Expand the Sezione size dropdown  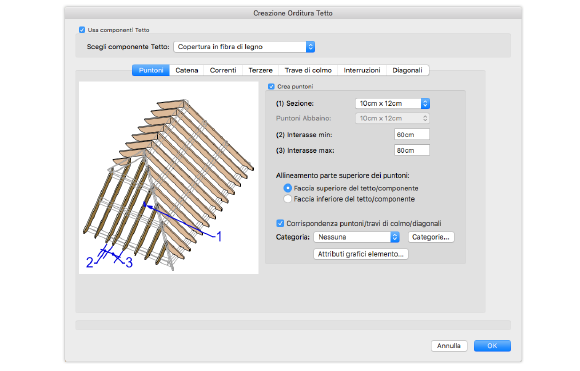pyautogui.click(x=392, y=104)
